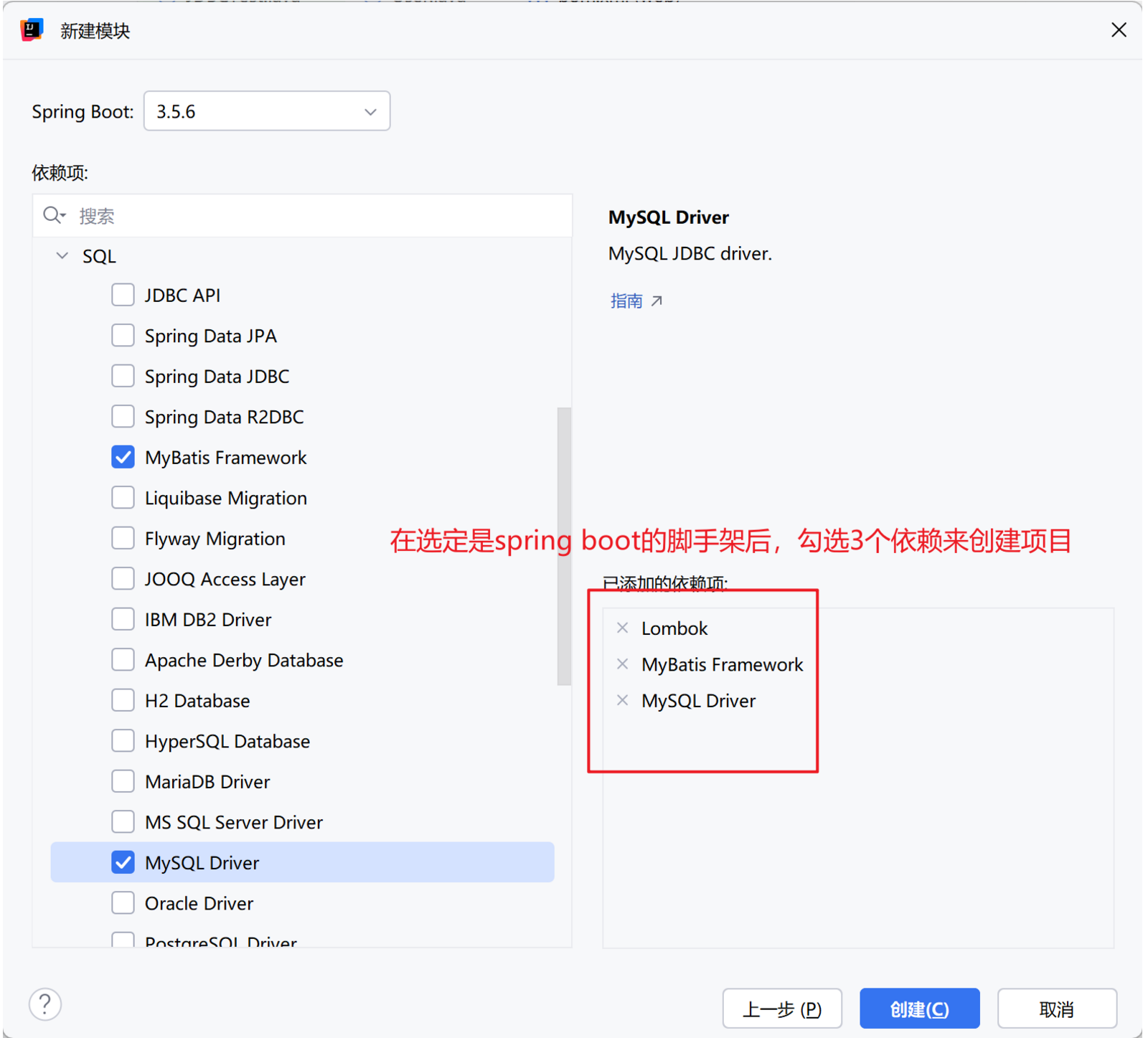Click the dependency list vertical scrollbar
The height and width of the screenshot is (1038, 1148).
coord(564,547)
